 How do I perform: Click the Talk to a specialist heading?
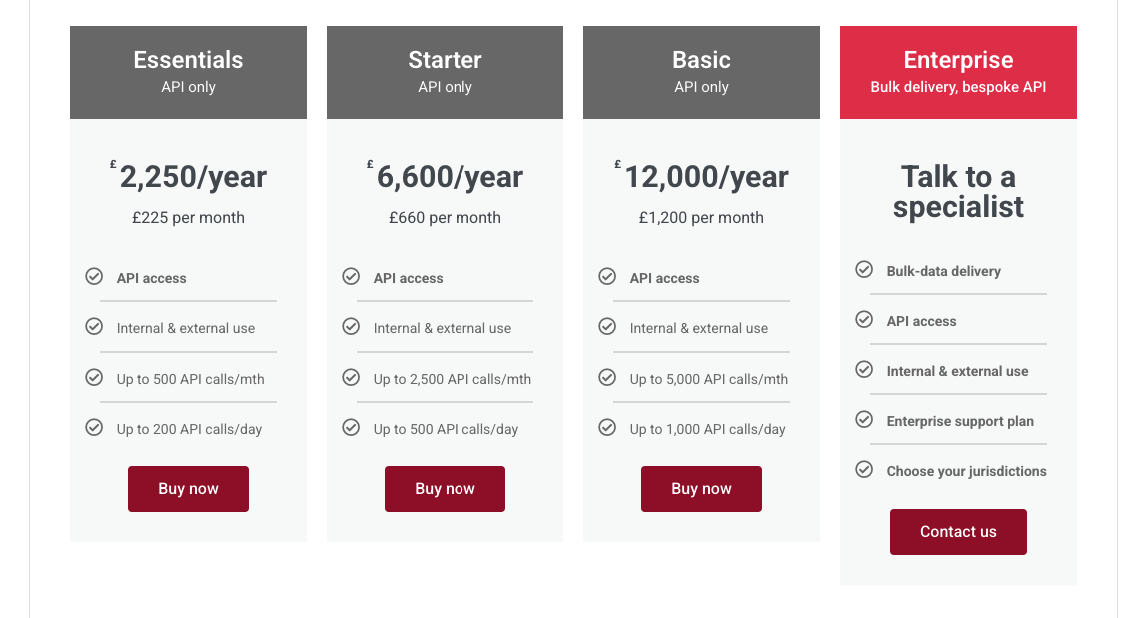(958, 191)
